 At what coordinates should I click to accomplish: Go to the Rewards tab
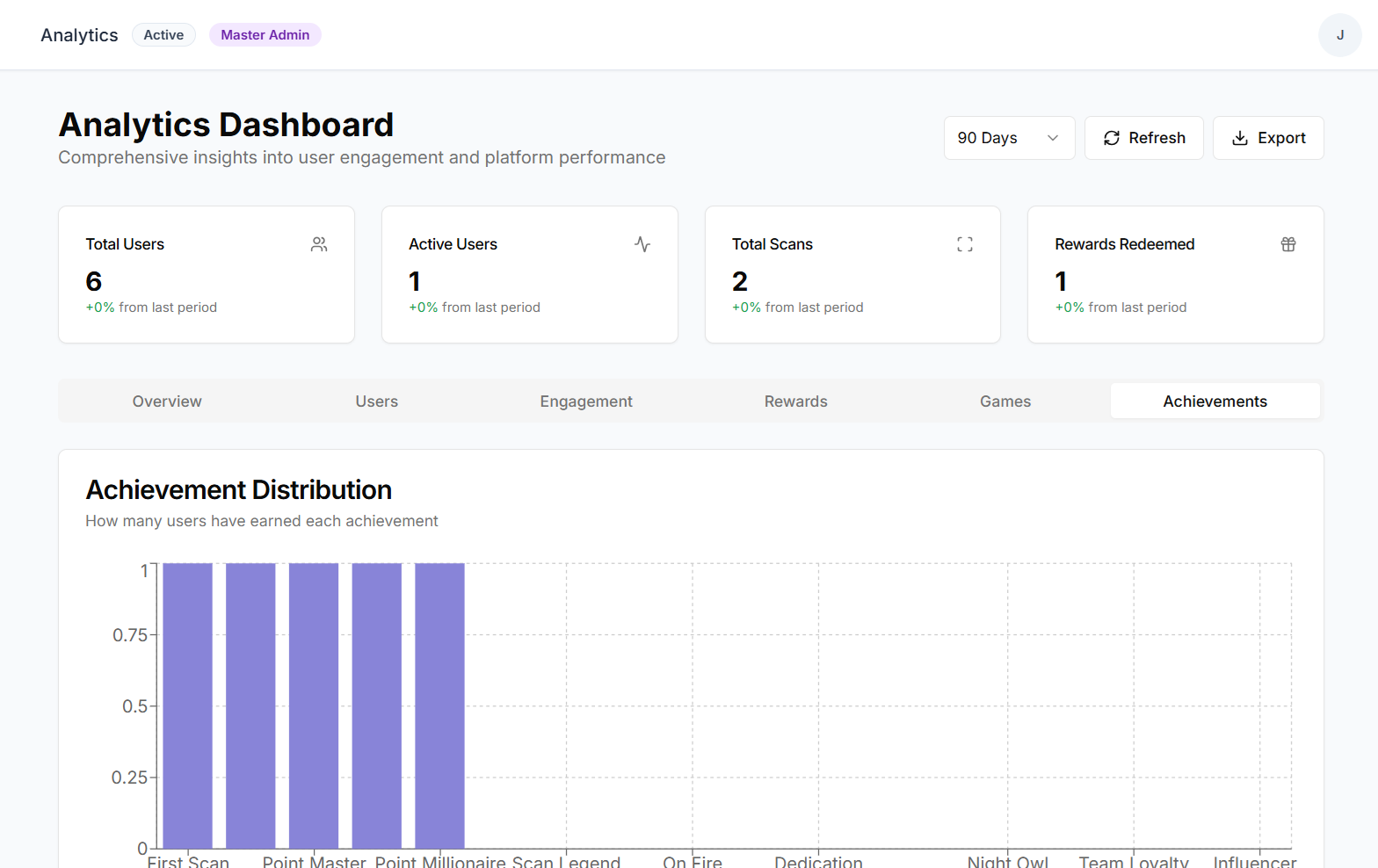click(795, 401)
